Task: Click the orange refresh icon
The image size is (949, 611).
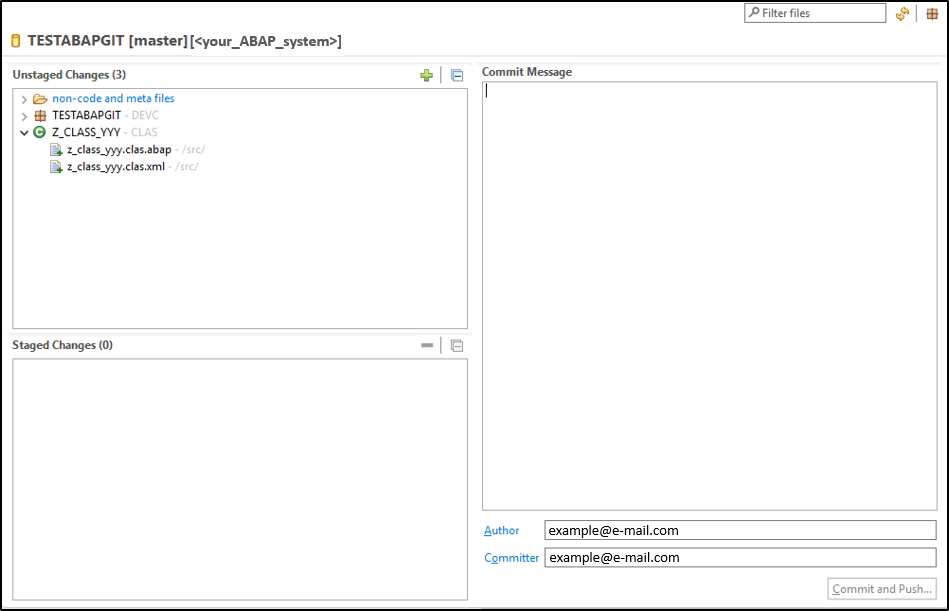Action: [x=902, y=13]
